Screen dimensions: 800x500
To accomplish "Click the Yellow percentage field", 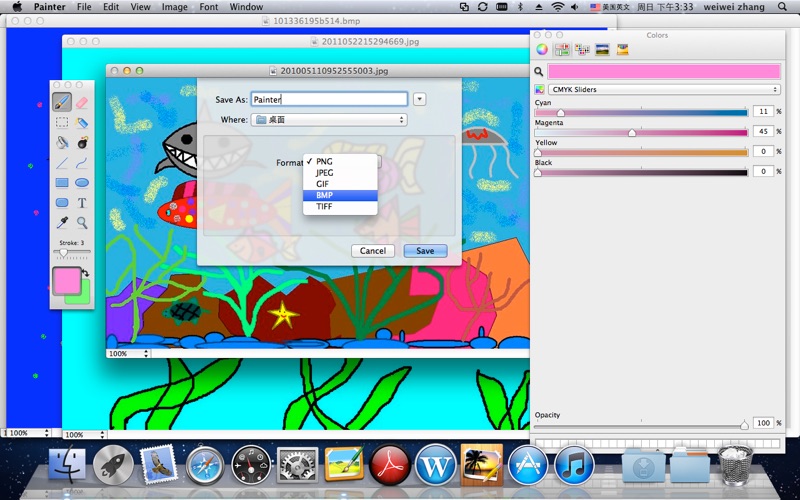I will pyautogui.click(x=763, y=152).
